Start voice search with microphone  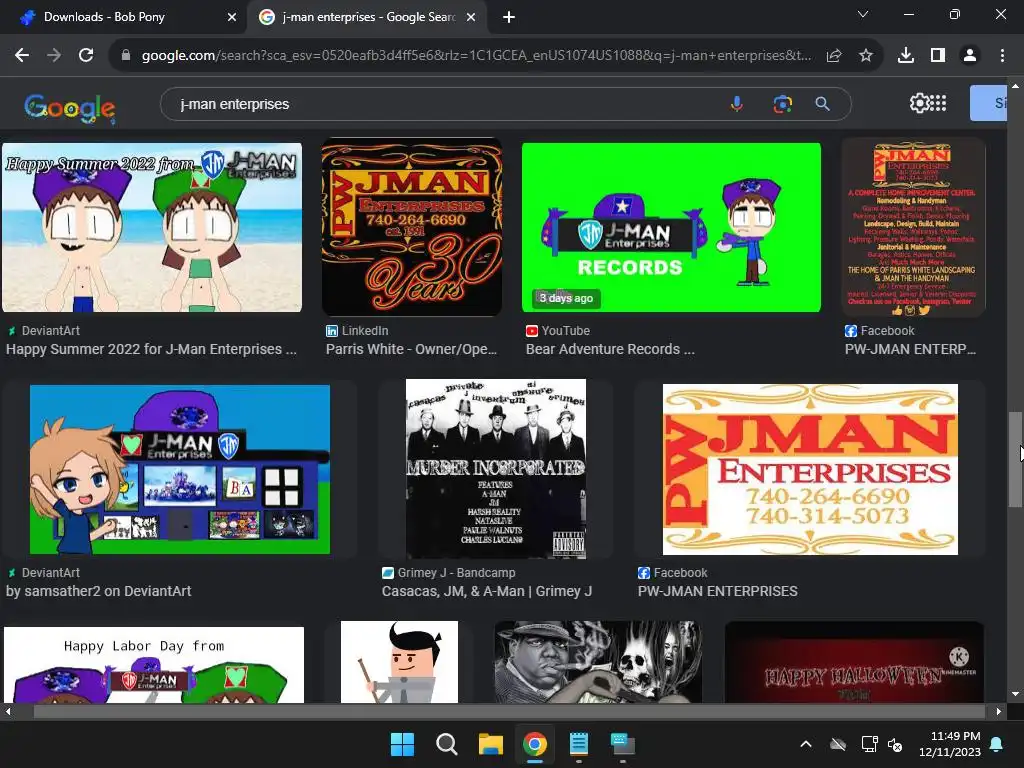tap(737, 104)
